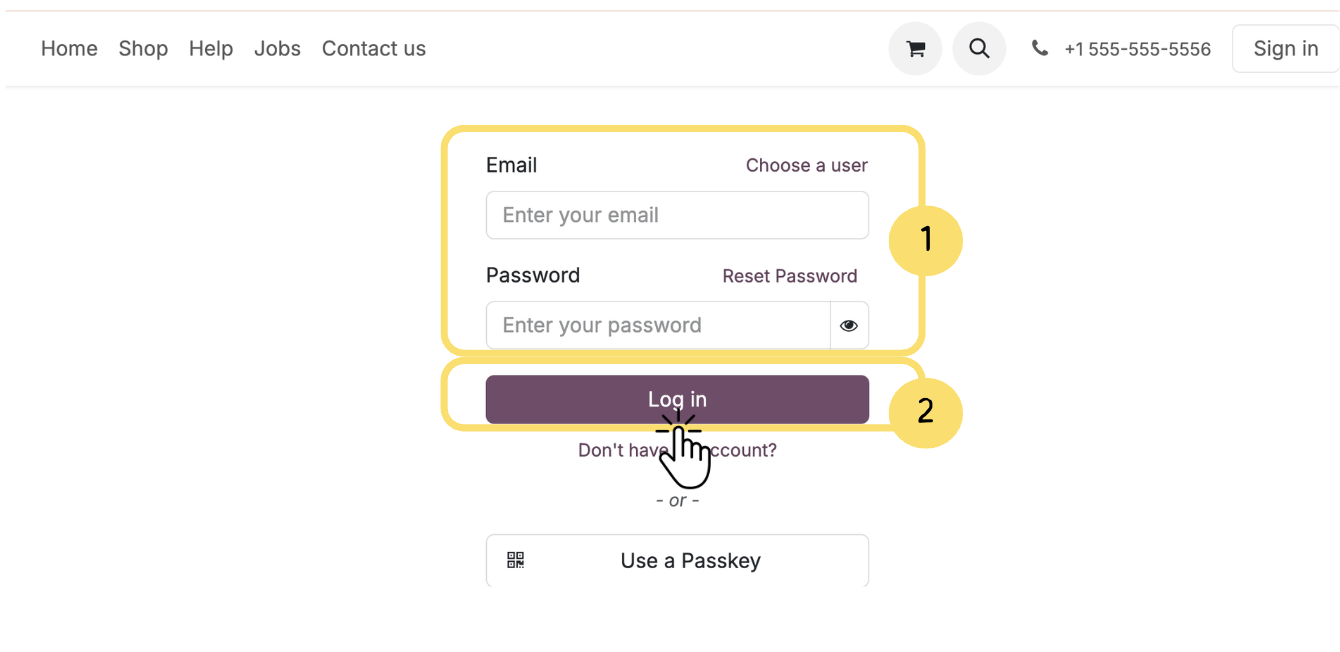Open the Help menu link

click(x=211, y=48)
